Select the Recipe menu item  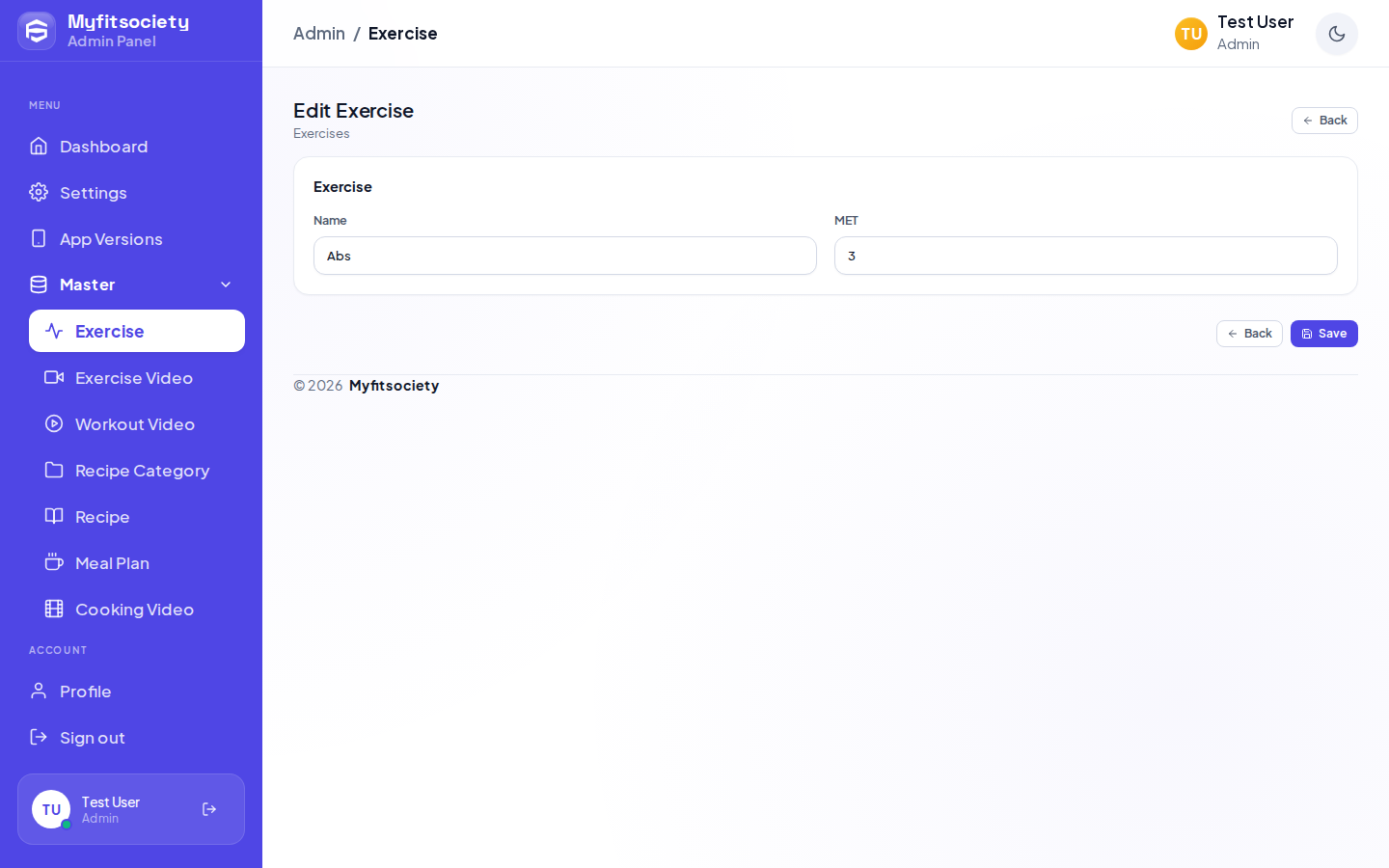point(137,516)
